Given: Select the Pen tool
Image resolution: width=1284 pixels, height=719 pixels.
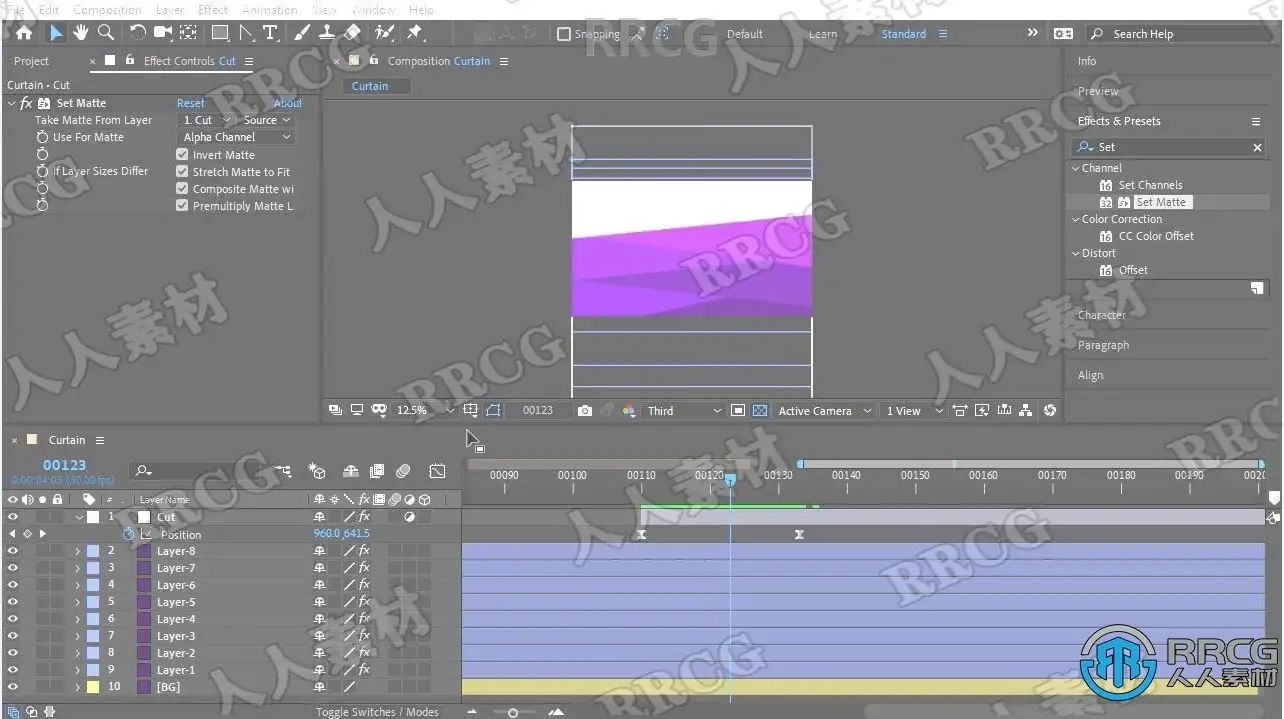Looking at the screenshot, I should coord(245,33).
